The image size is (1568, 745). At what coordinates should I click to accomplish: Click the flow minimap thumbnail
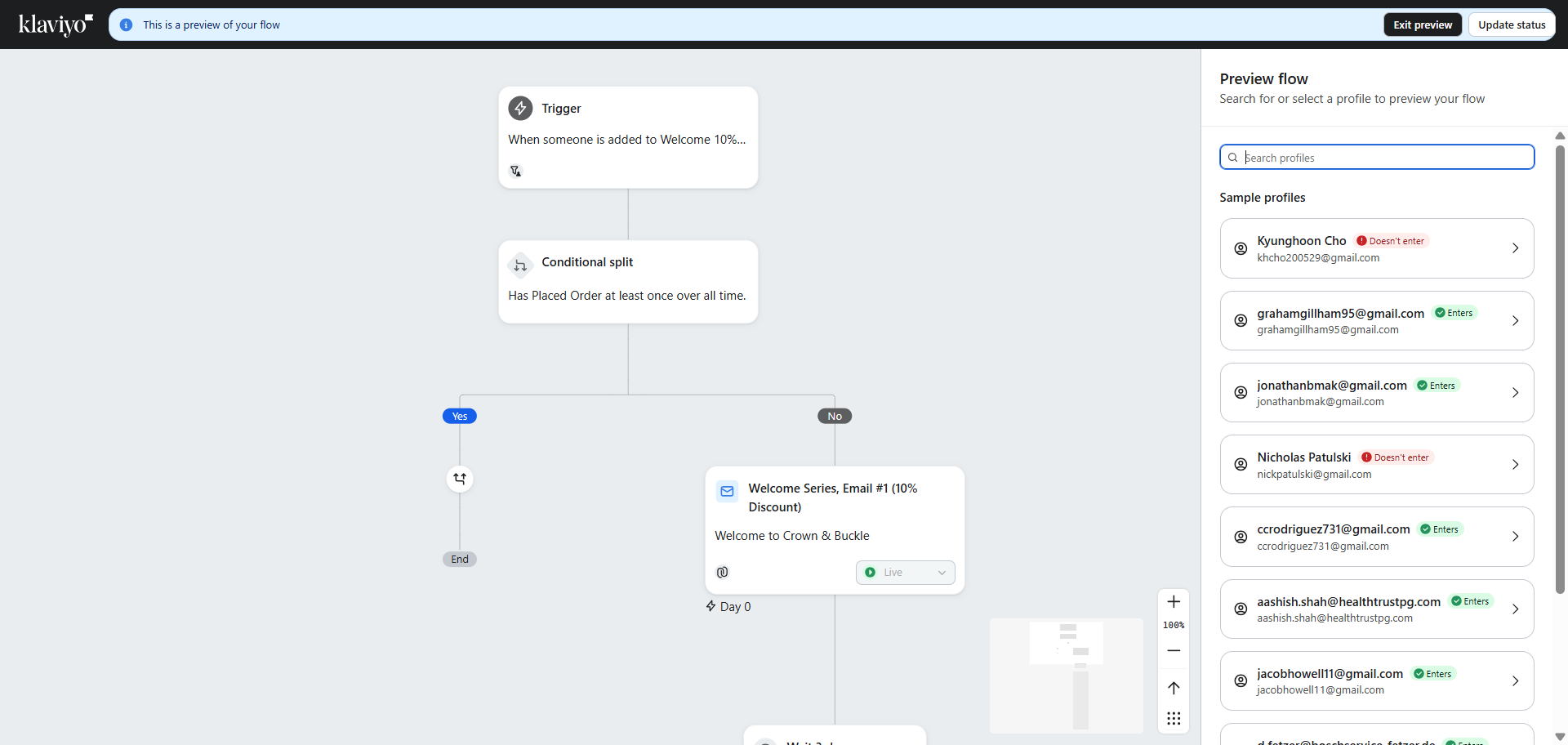coord(1067,676)
